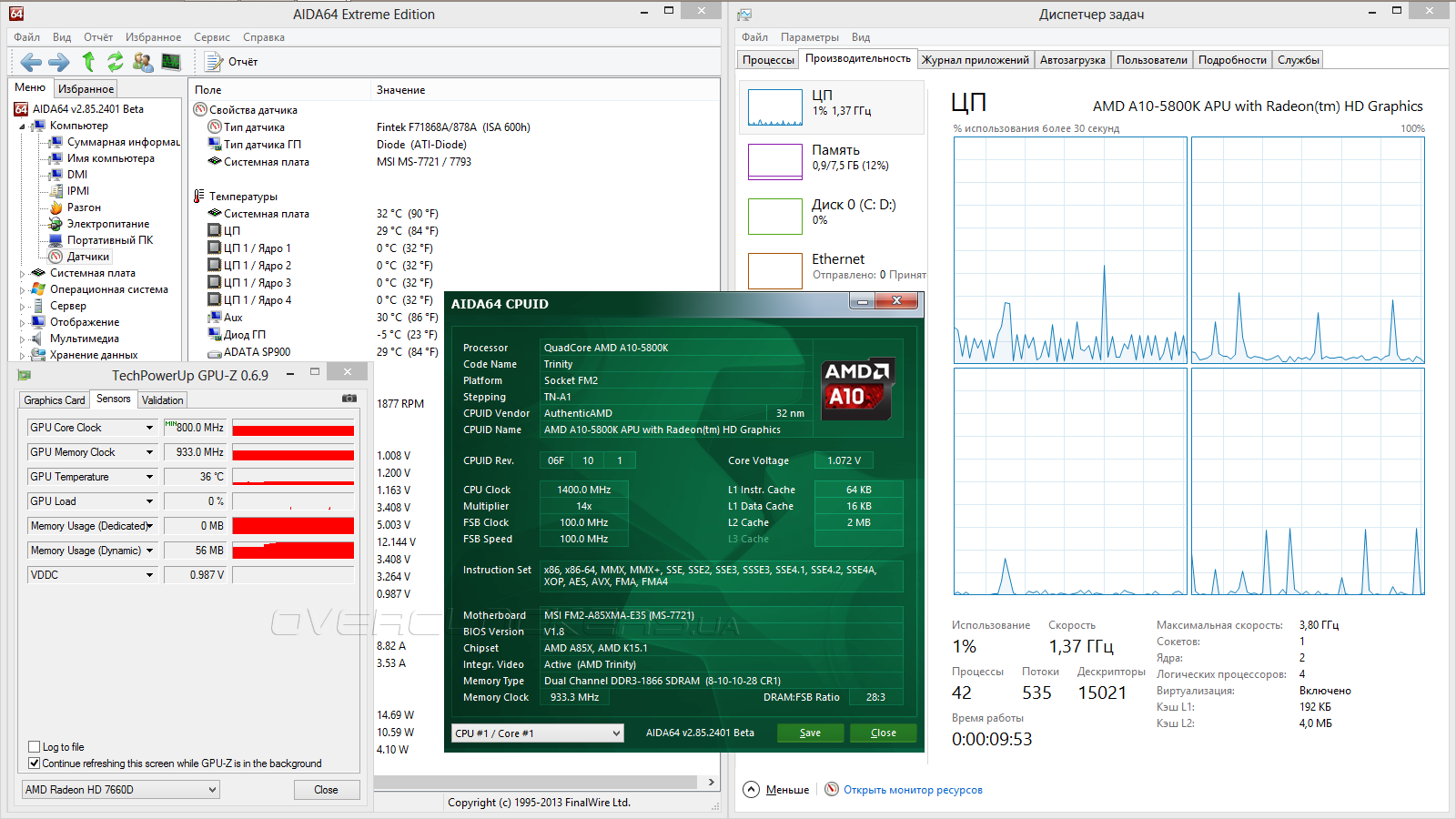The width and height of the screenshot is (1456, 819).
Task: Click the right scroll arrow in AIDA64 list
Action: point(712,782)
